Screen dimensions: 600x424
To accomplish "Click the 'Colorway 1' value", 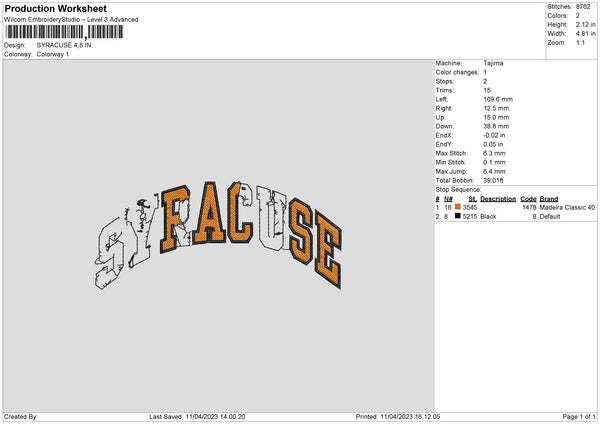I will [53, 54].
